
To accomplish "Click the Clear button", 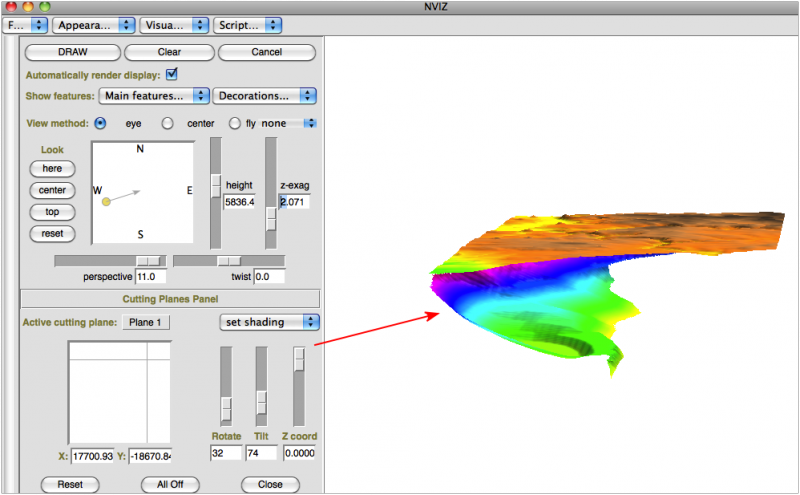I will pyautogui.click(x=168, y=52).
